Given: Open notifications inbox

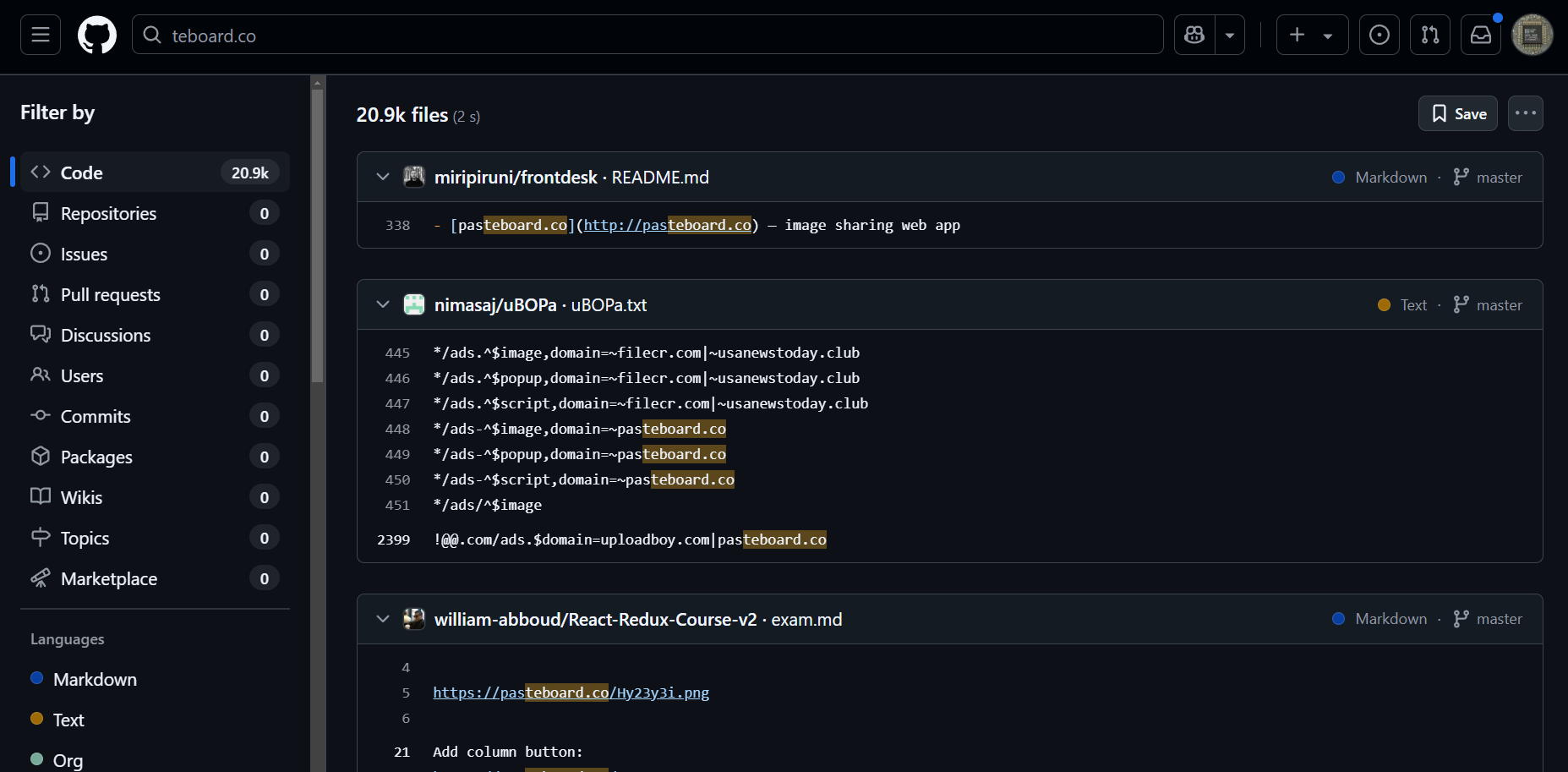Looking at the screenshot, I should click(x=1481, y=35).
